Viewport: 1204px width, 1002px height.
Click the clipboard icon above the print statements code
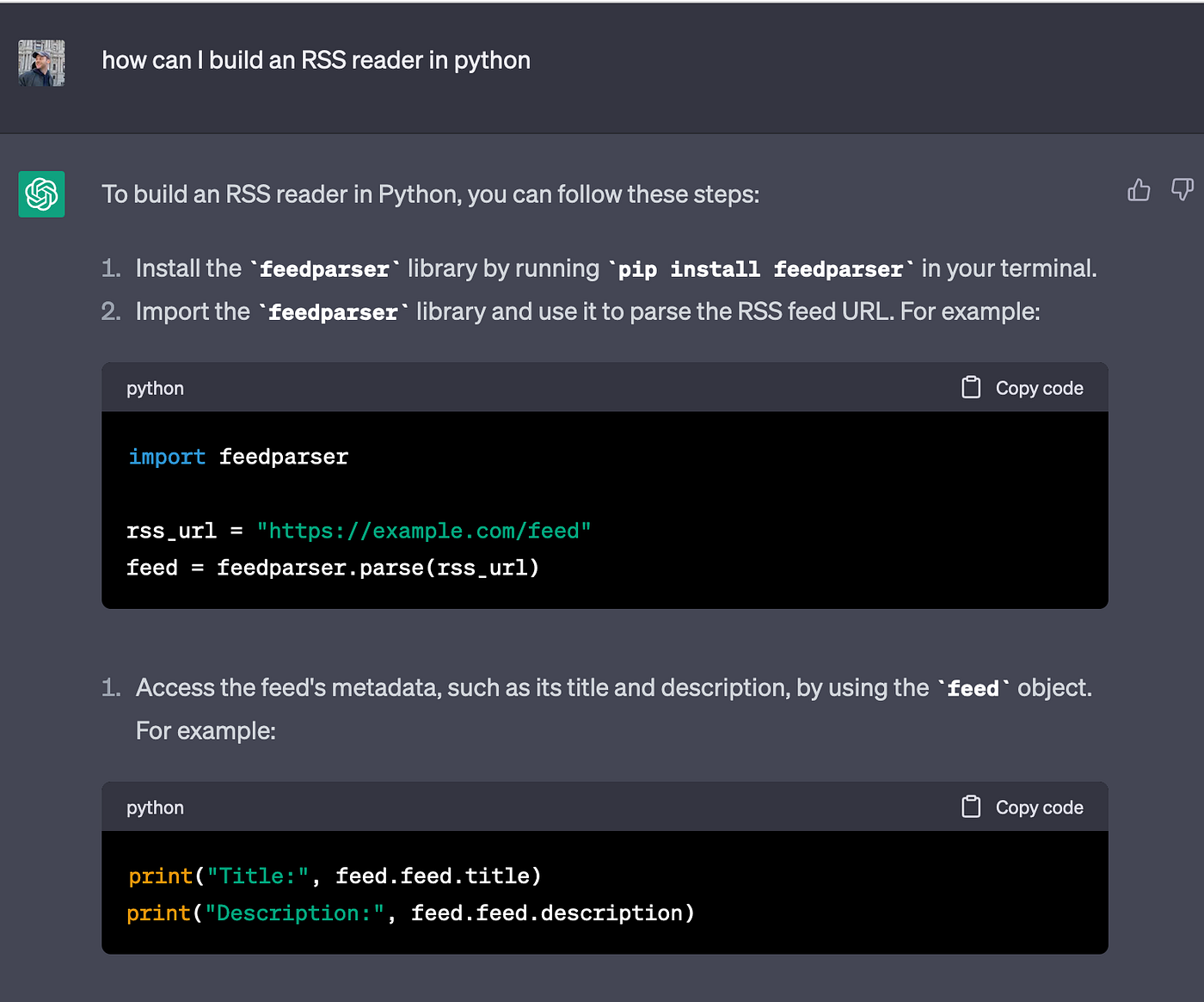click(971, 807)
